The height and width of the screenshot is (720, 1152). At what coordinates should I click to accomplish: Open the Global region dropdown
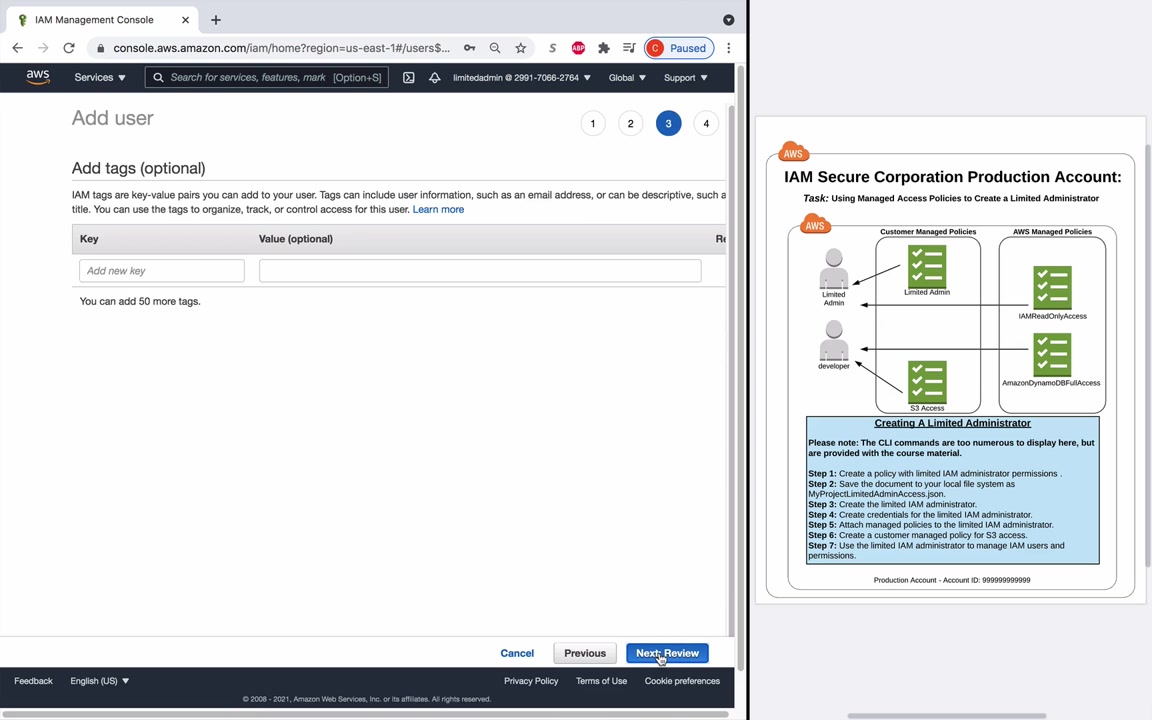tap(627, 77)
